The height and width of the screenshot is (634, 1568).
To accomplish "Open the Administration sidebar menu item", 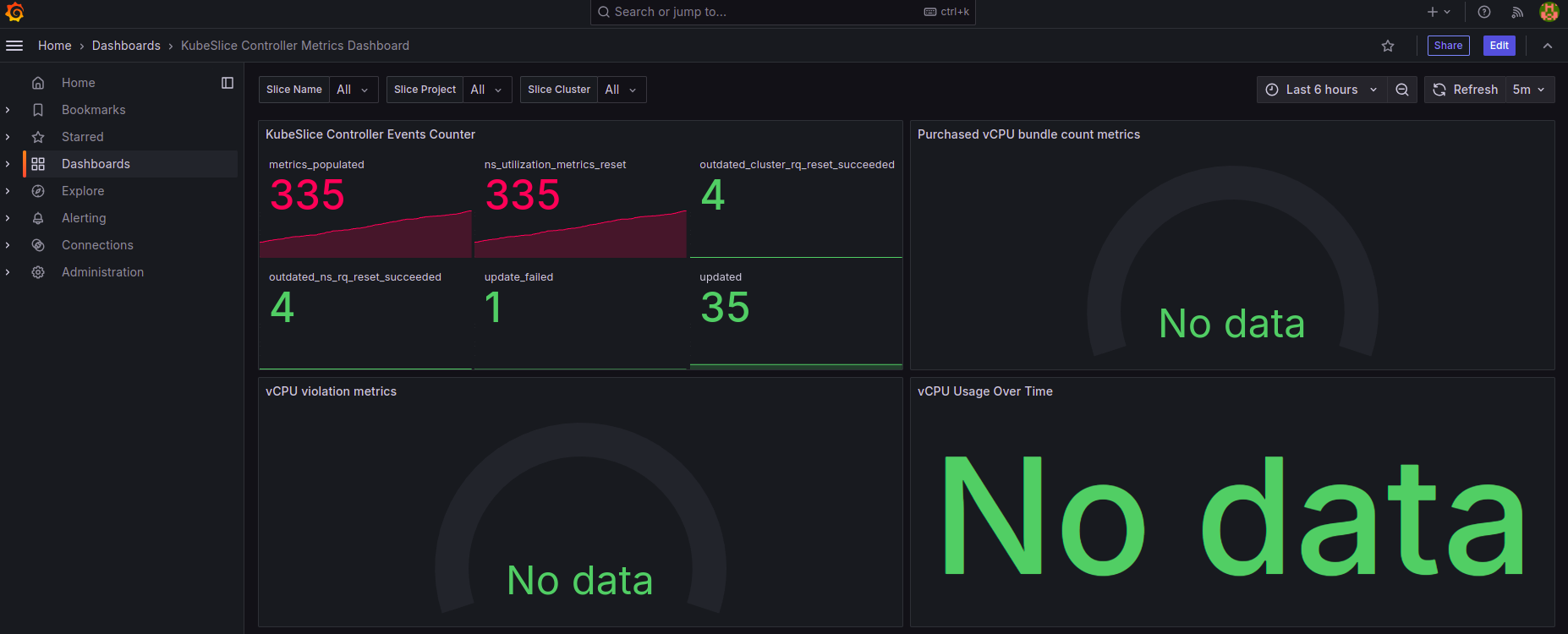I will [x=102, y=272].
